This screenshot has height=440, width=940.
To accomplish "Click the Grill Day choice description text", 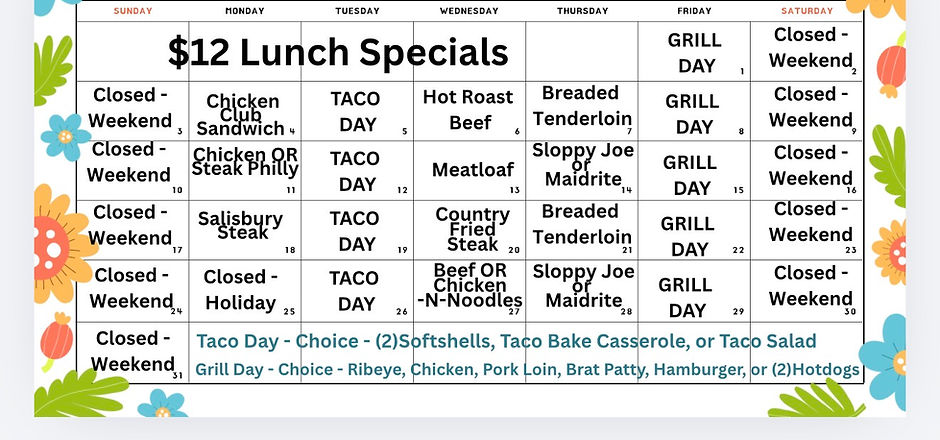I will [x=527, y=370].
